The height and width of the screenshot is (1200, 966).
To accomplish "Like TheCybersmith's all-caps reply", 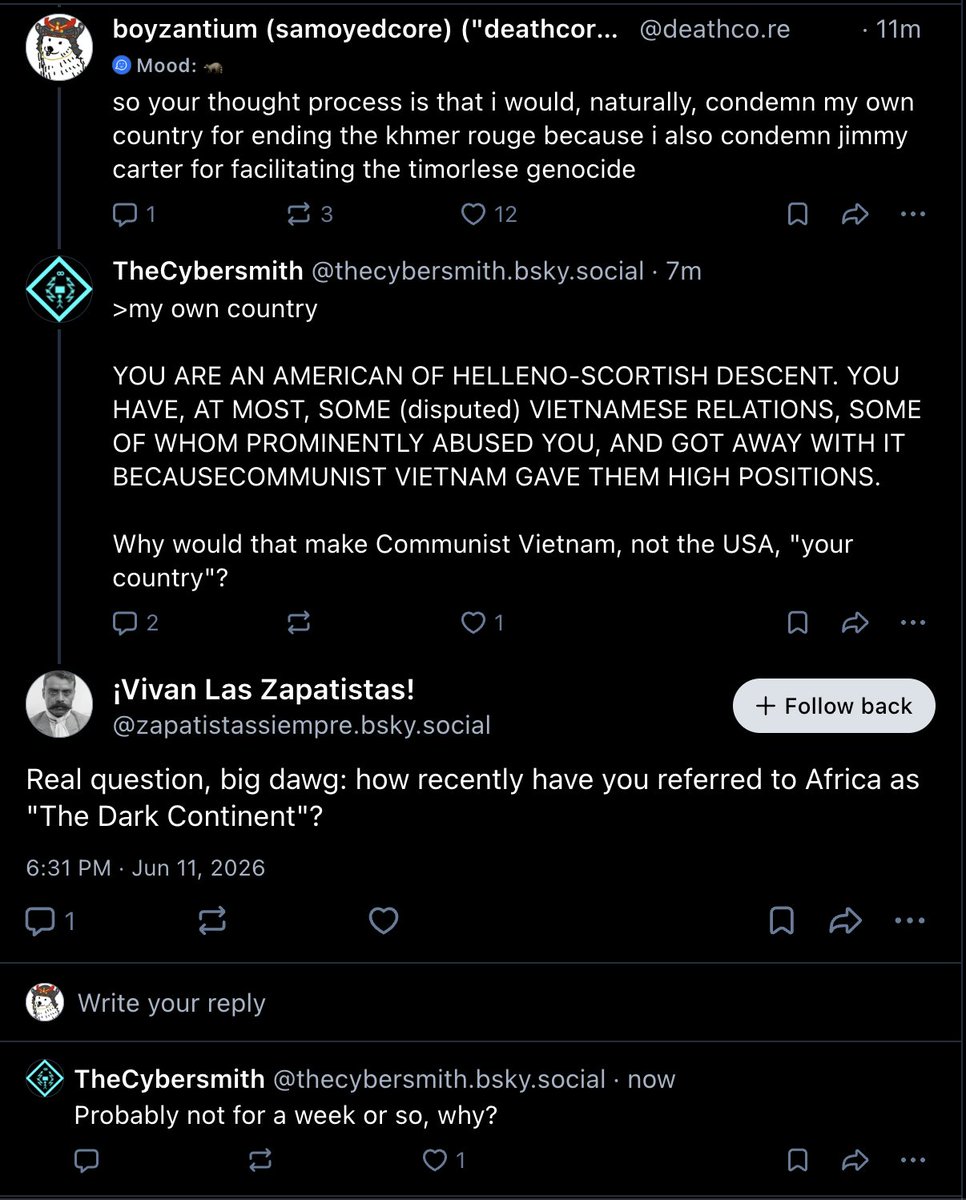I will click(x=482, y=623).
